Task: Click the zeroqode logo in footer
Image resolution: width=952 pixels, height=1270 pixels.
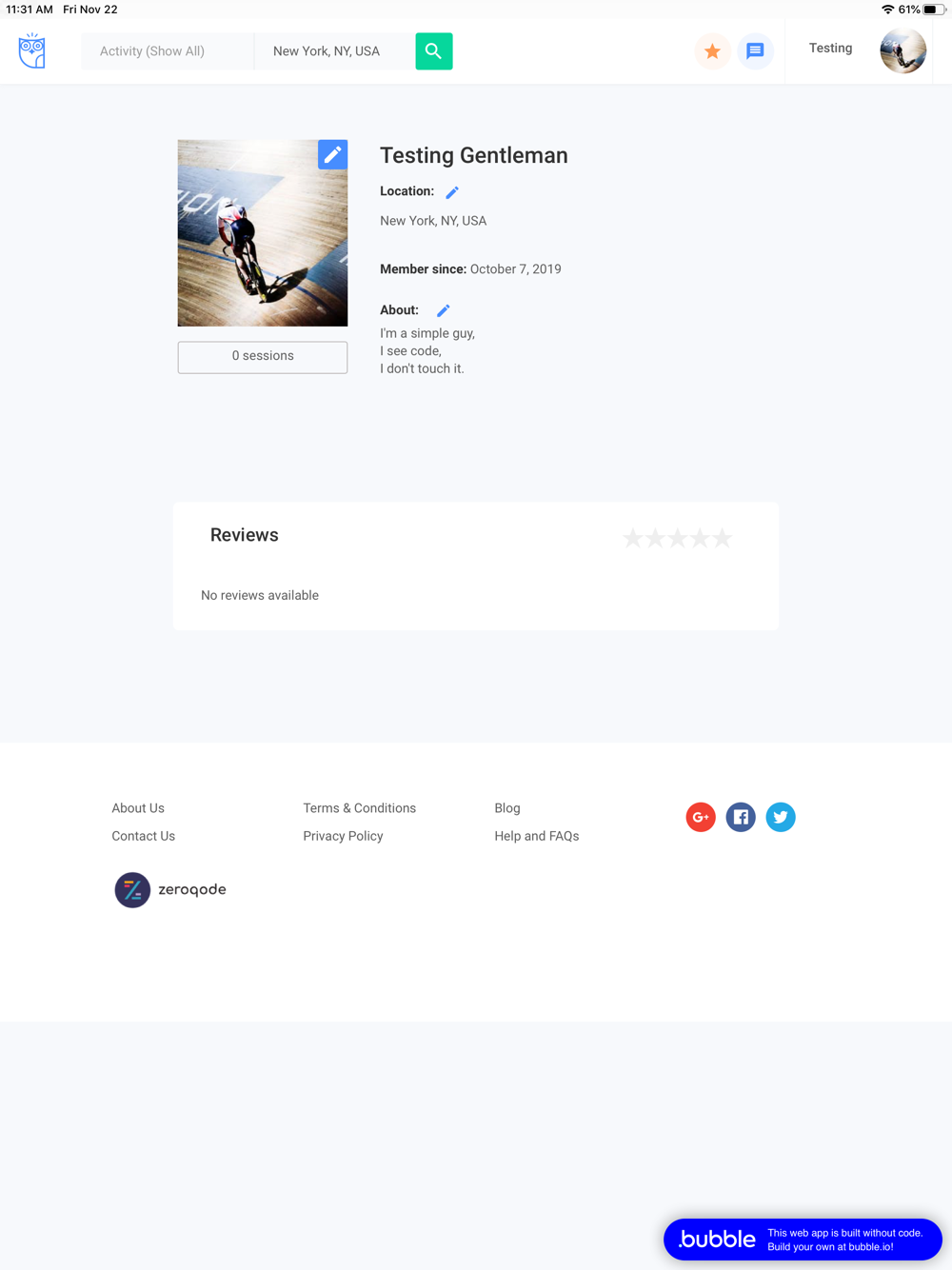Action: tap(170, 890)
